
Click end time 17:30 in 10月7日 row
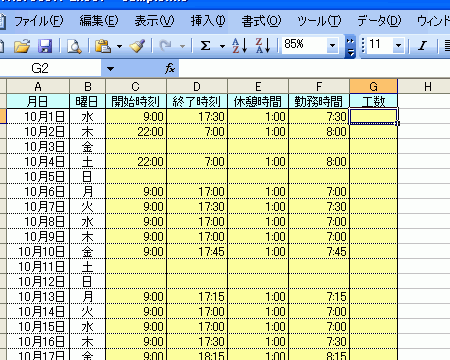(197, 207)
